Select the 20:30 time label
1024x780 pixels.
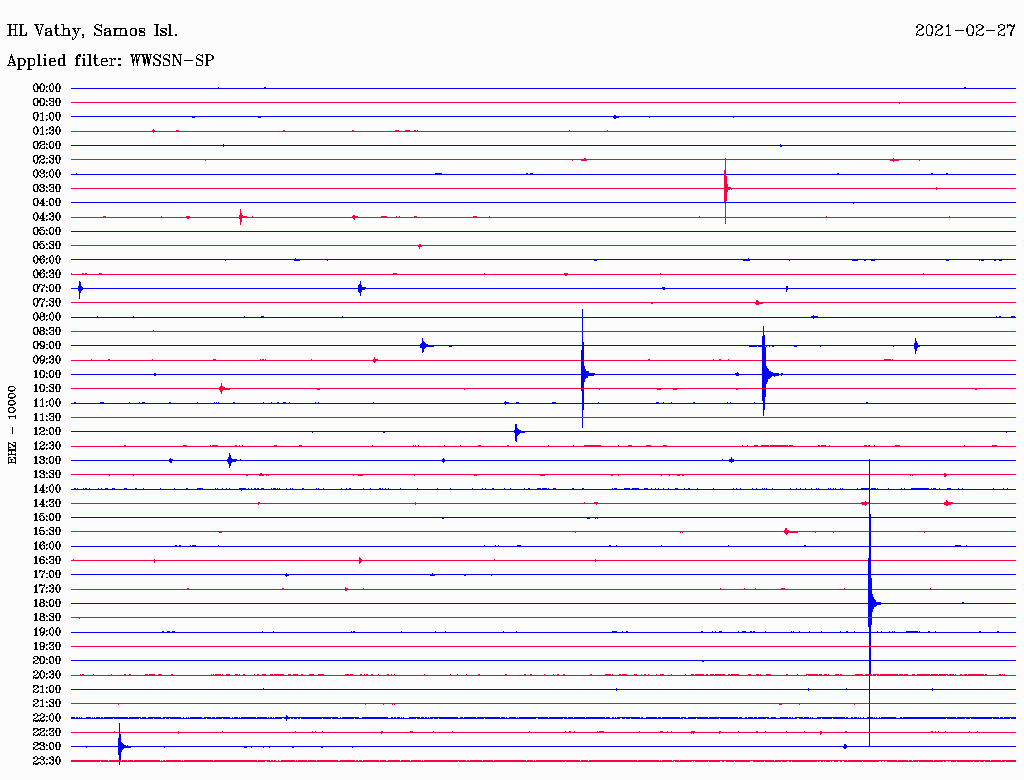pyautogui.click(x=46, y=675)
